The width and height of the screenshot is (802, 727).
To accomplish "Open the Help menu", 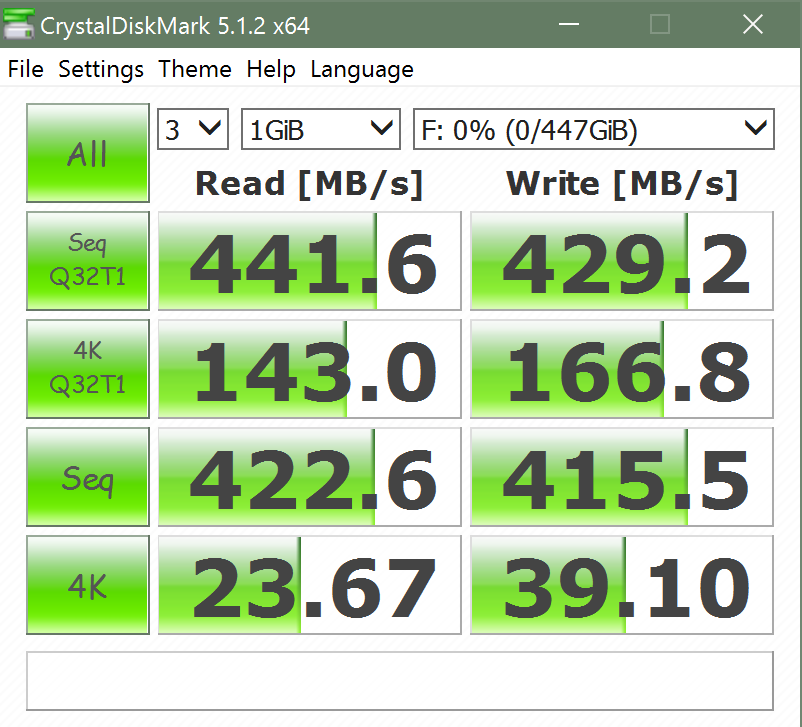I will coord(271,69).
